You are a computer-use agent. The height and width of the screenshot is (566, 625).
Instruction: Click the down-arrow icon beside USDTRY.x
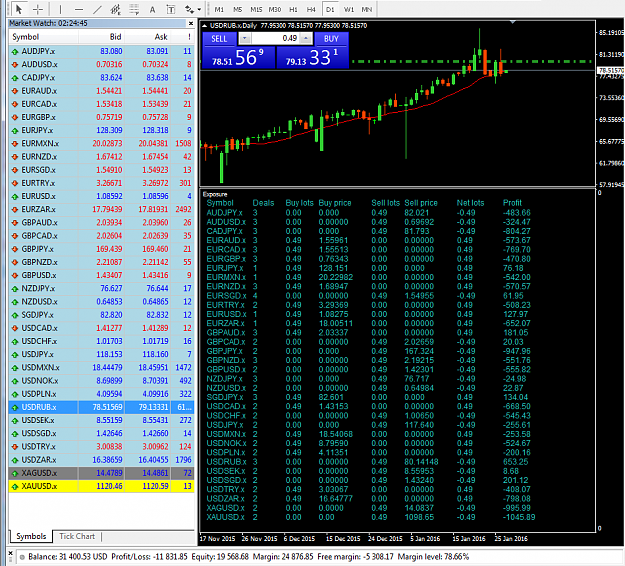[x=15, y=447]
